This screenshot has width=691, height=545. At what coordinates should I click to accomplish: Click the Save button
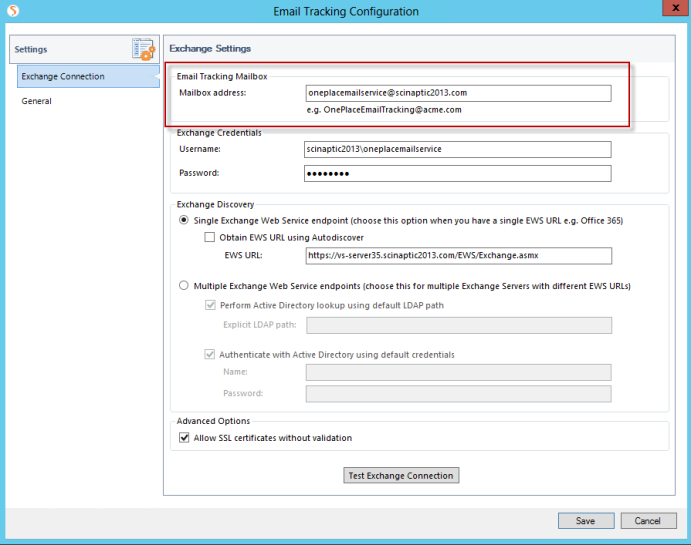586,521
